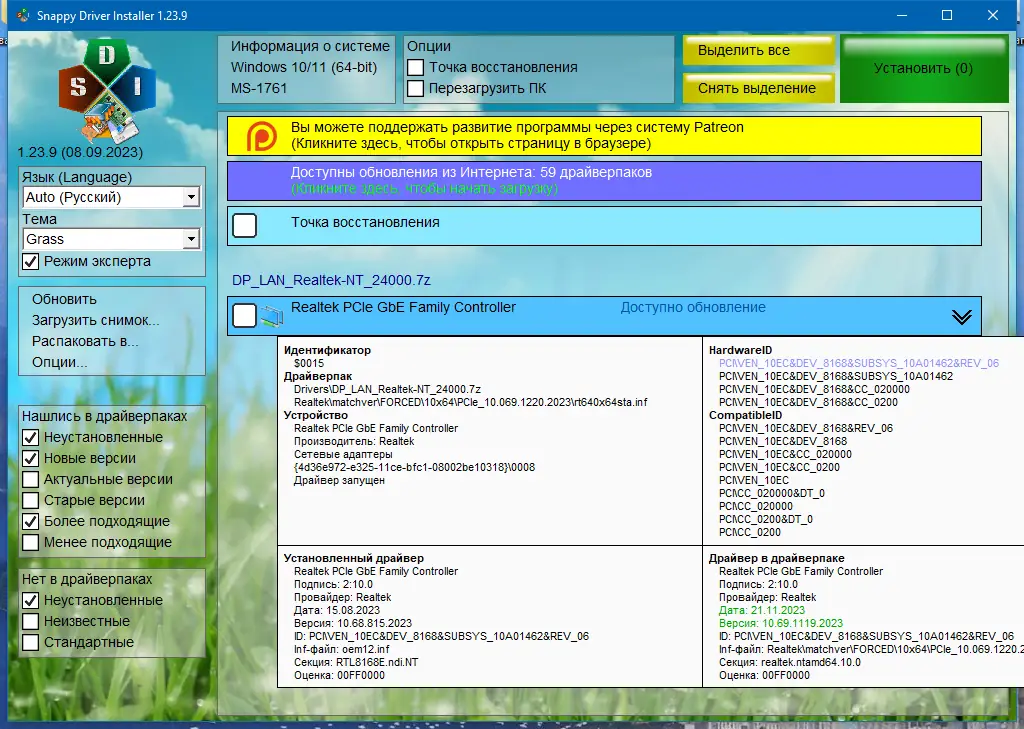Disable Режим эксперта checkbox
Image resolution: width=1024 pixels, height=729 pixels.
[31, 261]
